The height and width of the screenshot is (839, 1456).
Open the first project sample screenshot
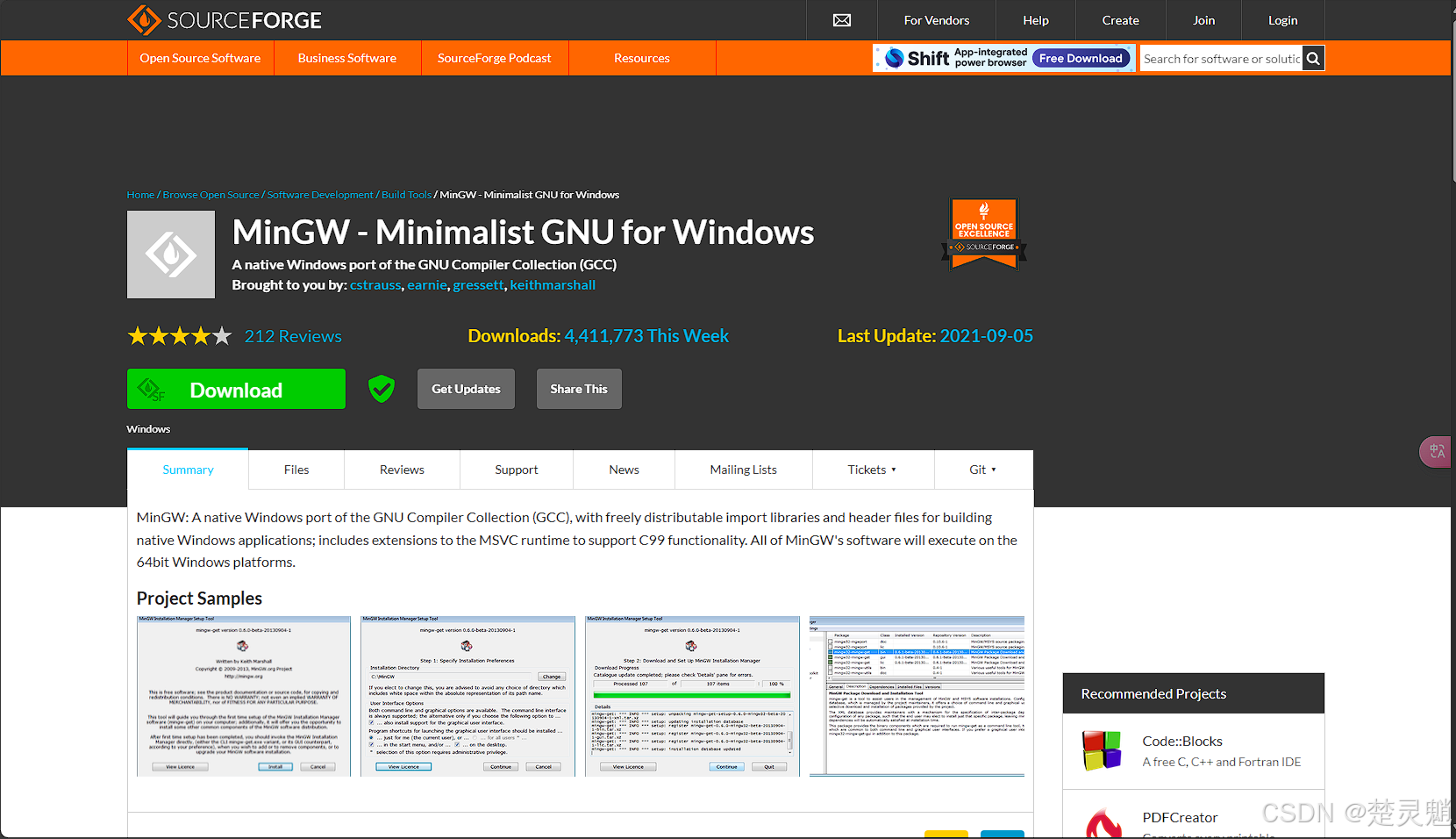coord(244,696)
